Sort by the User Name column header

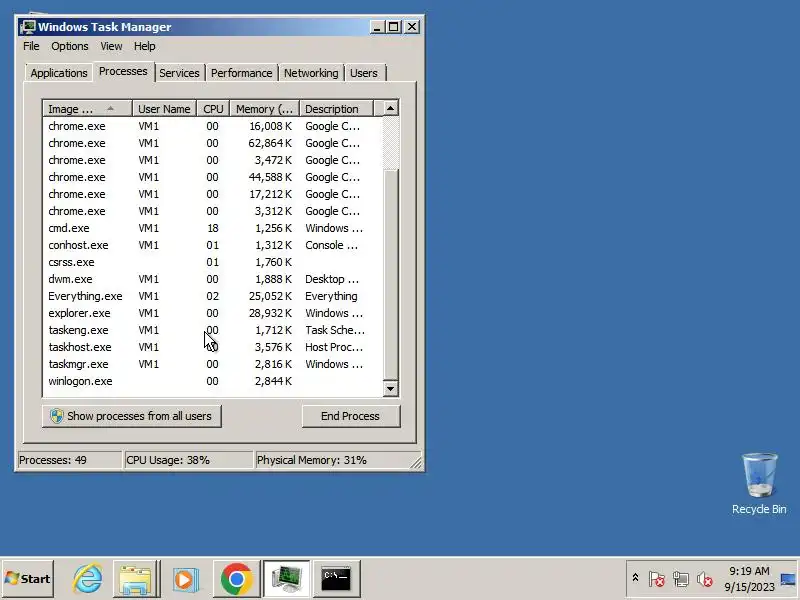[x=164, y=109]
